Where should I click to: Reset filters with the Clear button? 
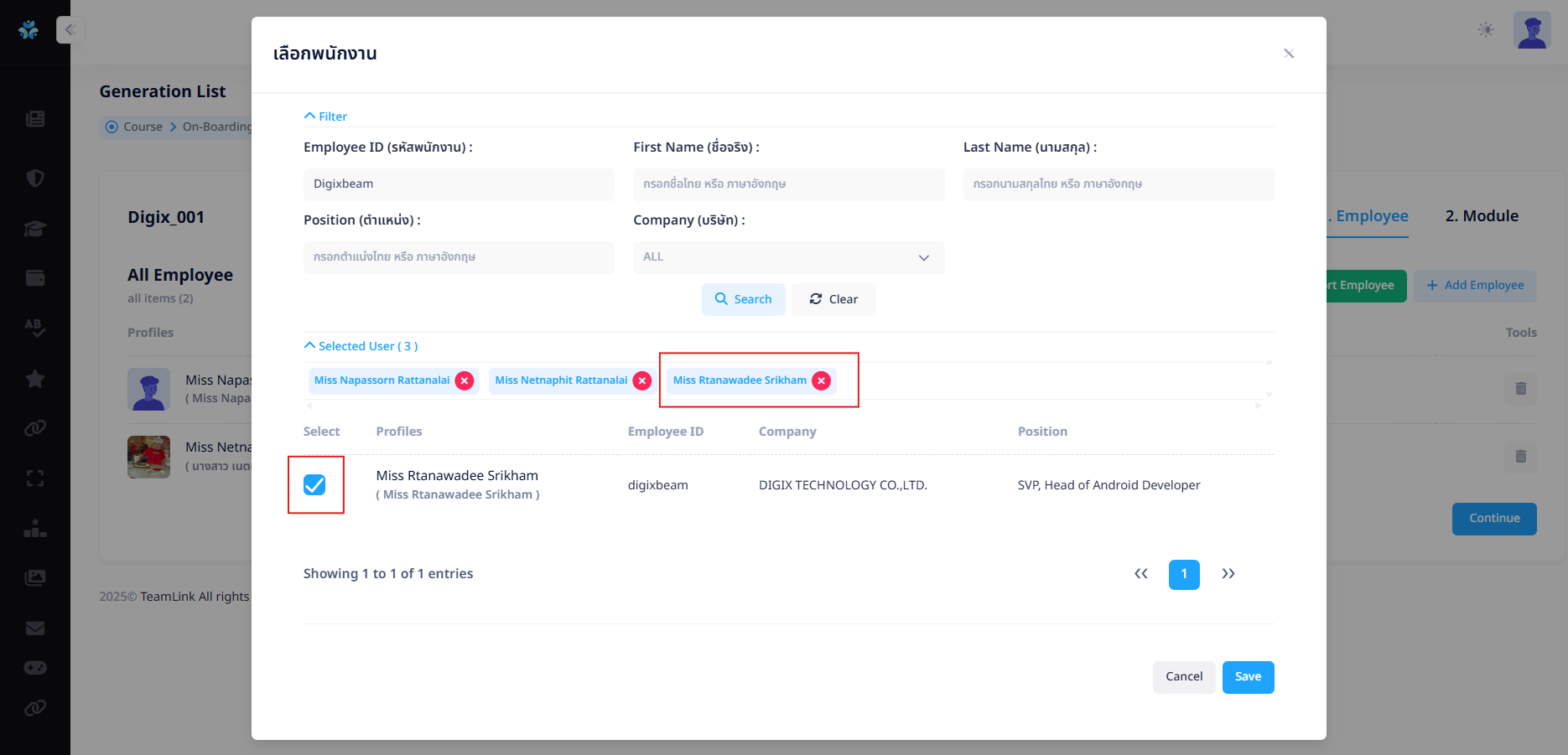pos(833,300)
